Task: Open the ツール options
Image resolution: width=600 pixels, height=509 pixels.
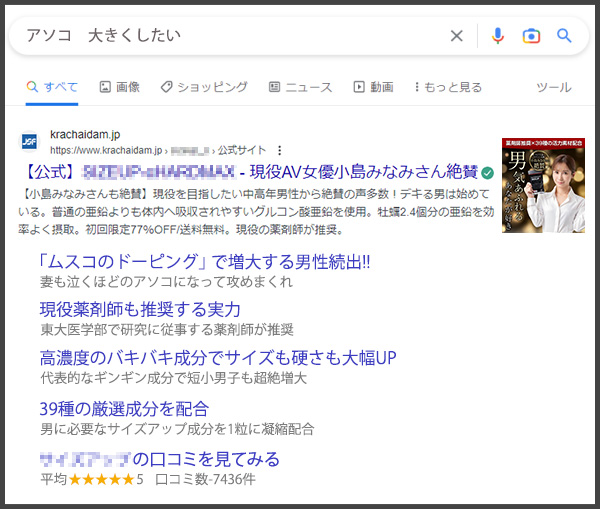Action: (554, 87)
